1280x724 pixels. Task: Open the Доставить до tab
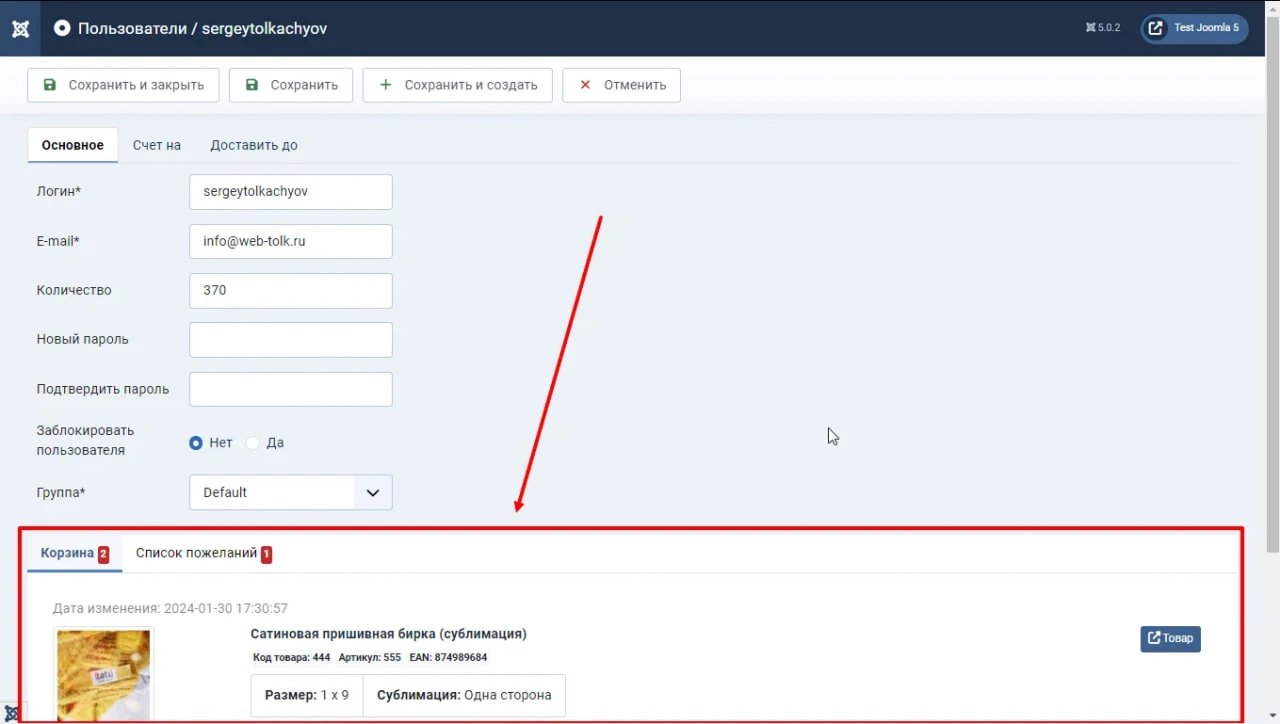[254, 145]
